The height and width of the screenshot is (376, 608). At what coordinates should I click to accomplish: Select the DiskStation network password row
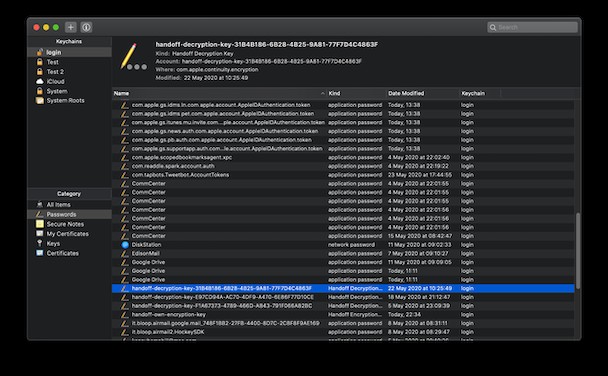pyautogui.click(x=343, y=245)
